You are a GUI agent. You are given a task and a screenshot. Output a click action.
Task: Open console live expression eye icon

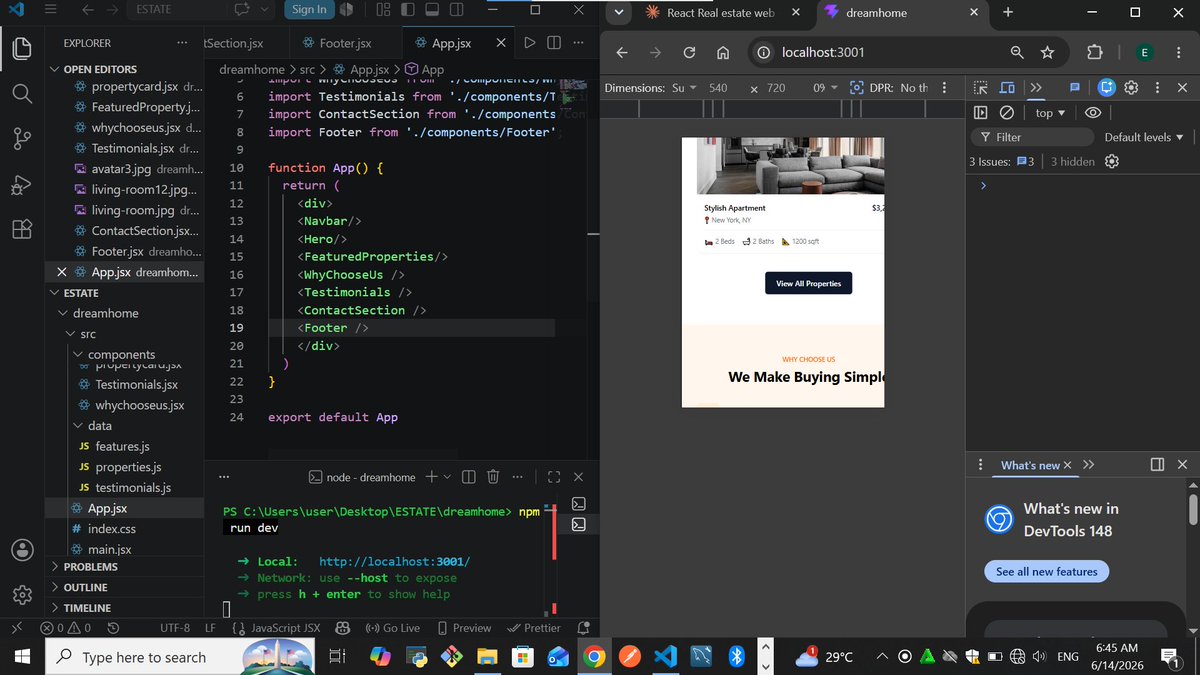(1093, 113)
